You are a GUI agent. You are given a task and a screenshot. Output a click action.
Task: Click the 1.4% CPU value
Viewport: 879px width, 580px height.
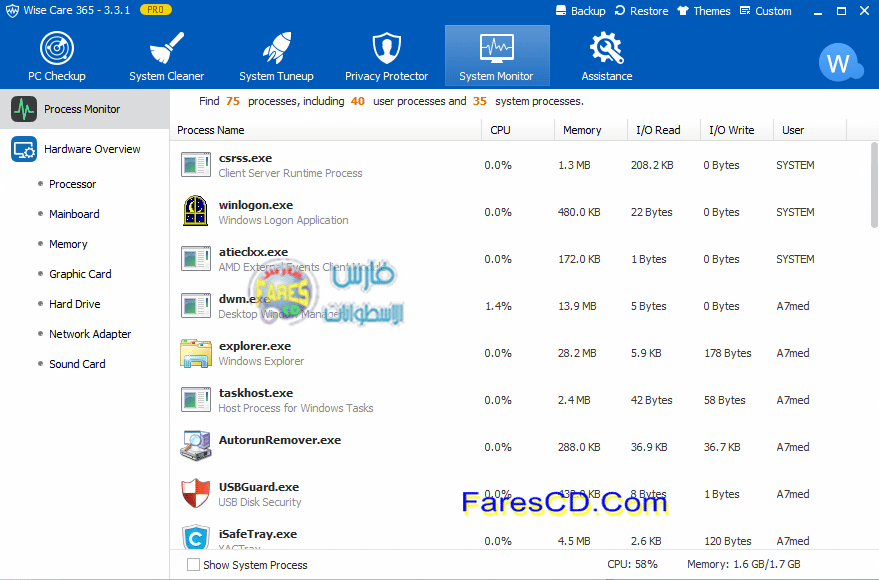(498, 306)
